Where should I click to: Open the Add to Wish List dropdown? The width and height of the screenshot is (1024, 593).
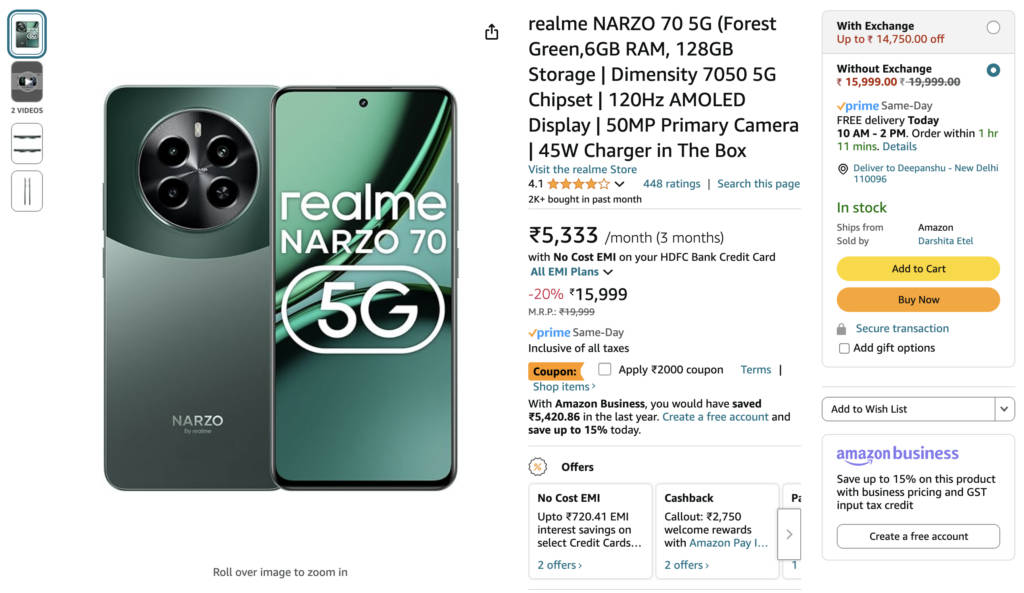pos(1003,409)
